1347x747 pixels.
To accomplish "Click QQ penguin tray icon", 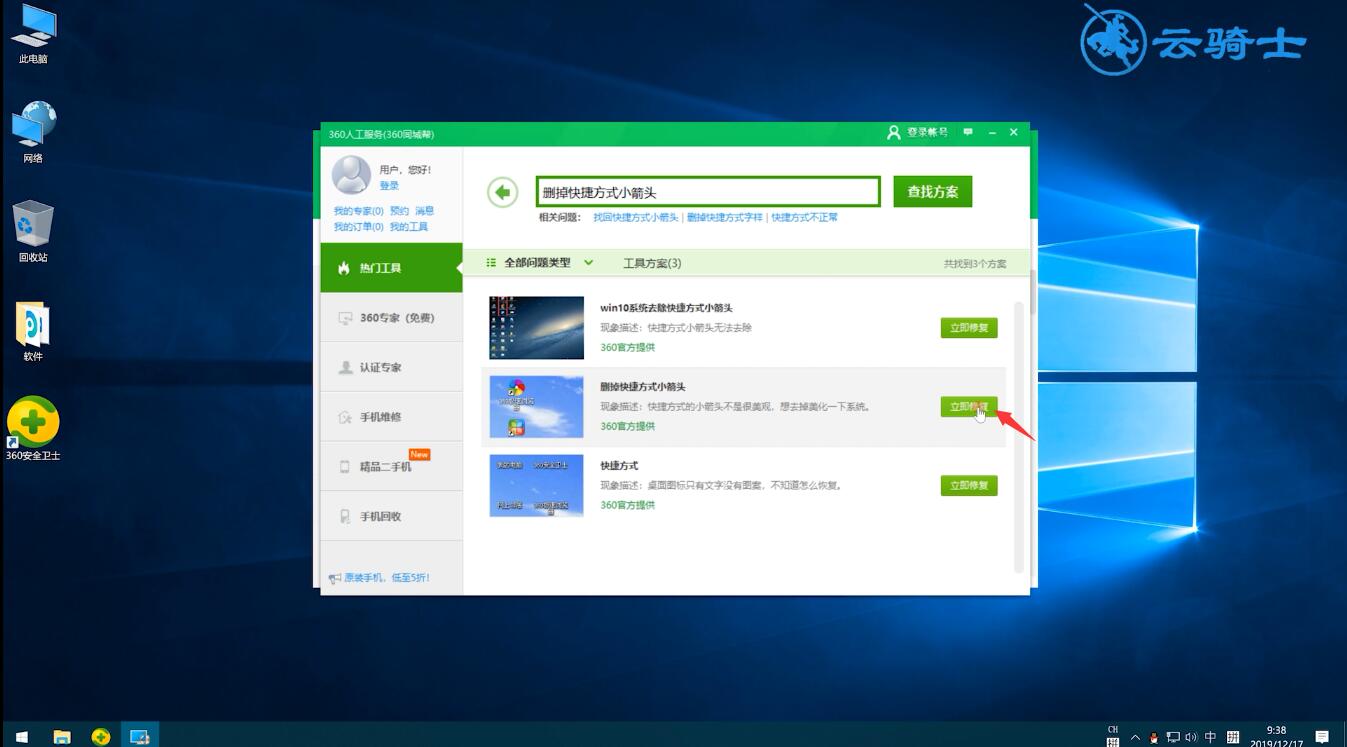I will click(x=1156, y=737).
